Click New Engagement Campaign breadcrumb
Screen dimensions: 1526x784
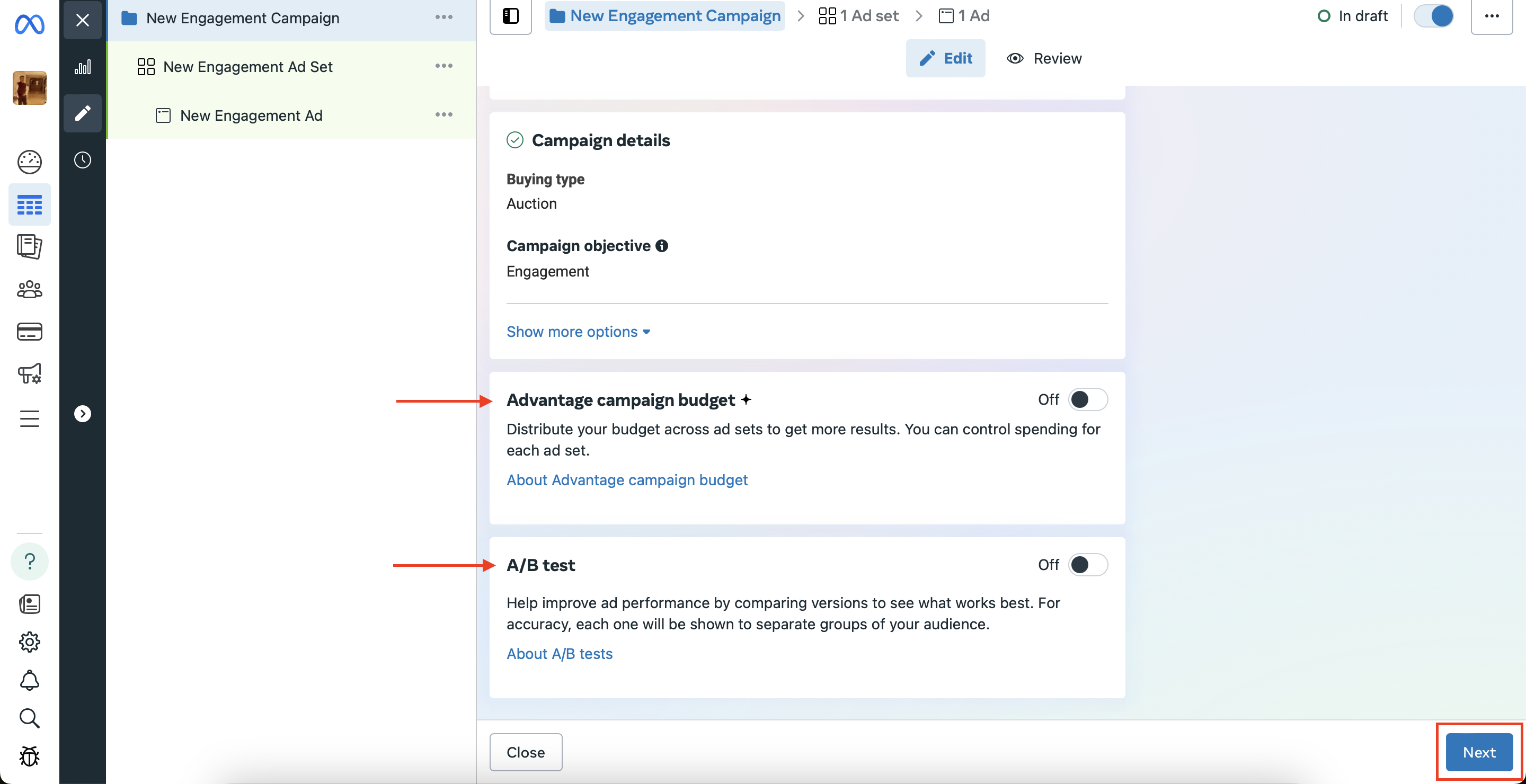[664, 16]
